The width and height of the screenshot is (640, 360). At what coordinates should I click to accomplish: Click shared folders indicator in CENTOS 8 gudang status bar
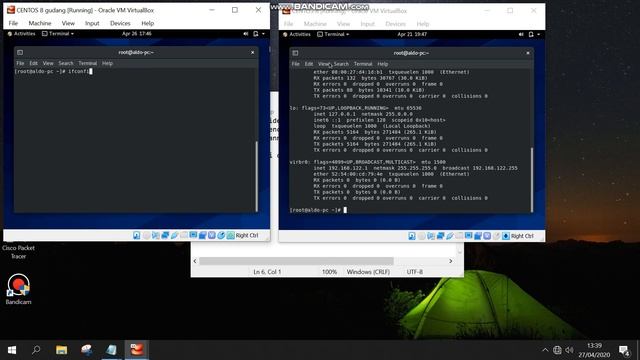click(x=184, y=236)
